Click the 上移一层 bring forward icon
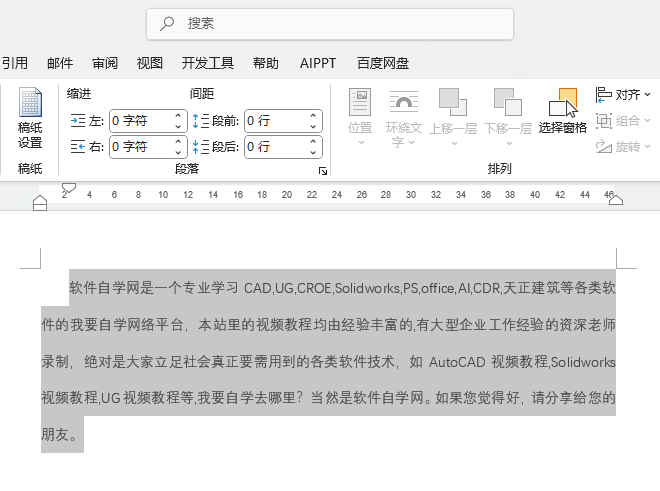 click(453, 101)
